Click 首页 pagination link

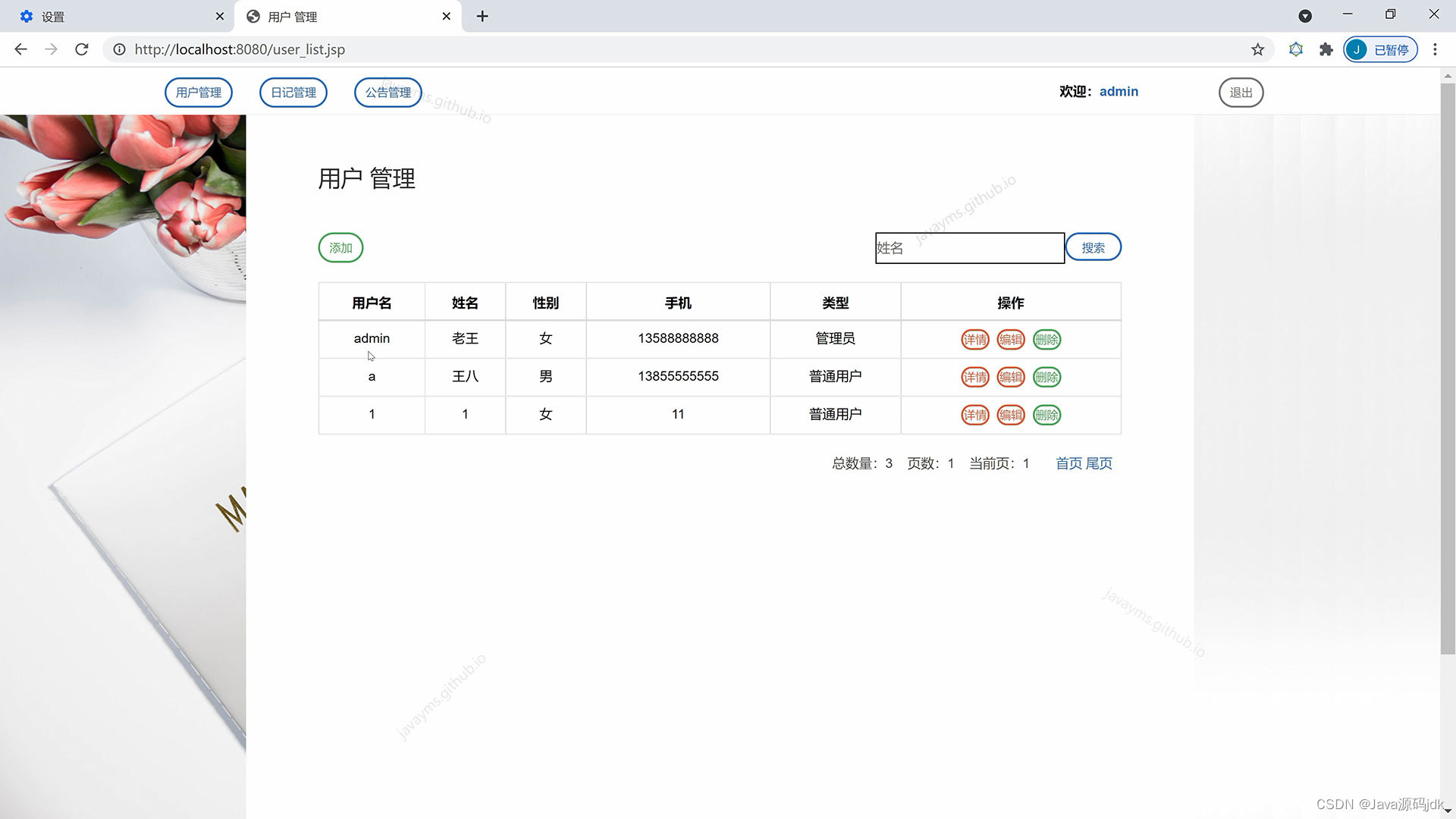coord(1068,463)
